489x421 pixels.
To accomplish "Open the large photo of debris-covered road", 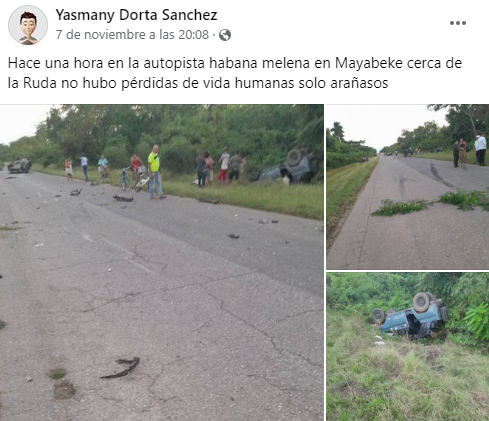I will [162, 262].
